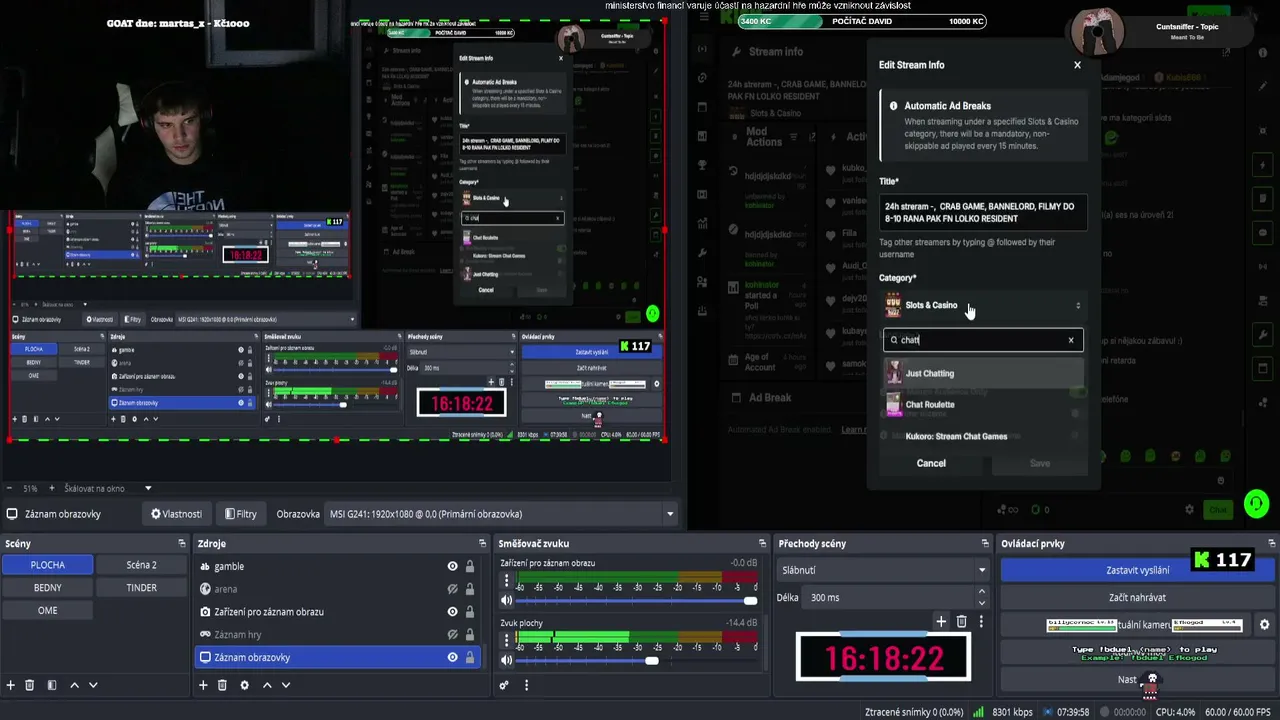
Task: Open the Obrazovka display selection dropdown
Action: 502,514
